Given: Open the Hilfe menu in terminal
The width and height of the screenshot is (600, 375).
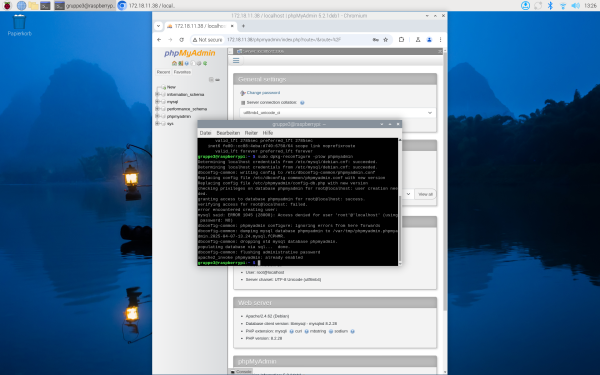Looking at the screenshot, I should pos(268,133).
